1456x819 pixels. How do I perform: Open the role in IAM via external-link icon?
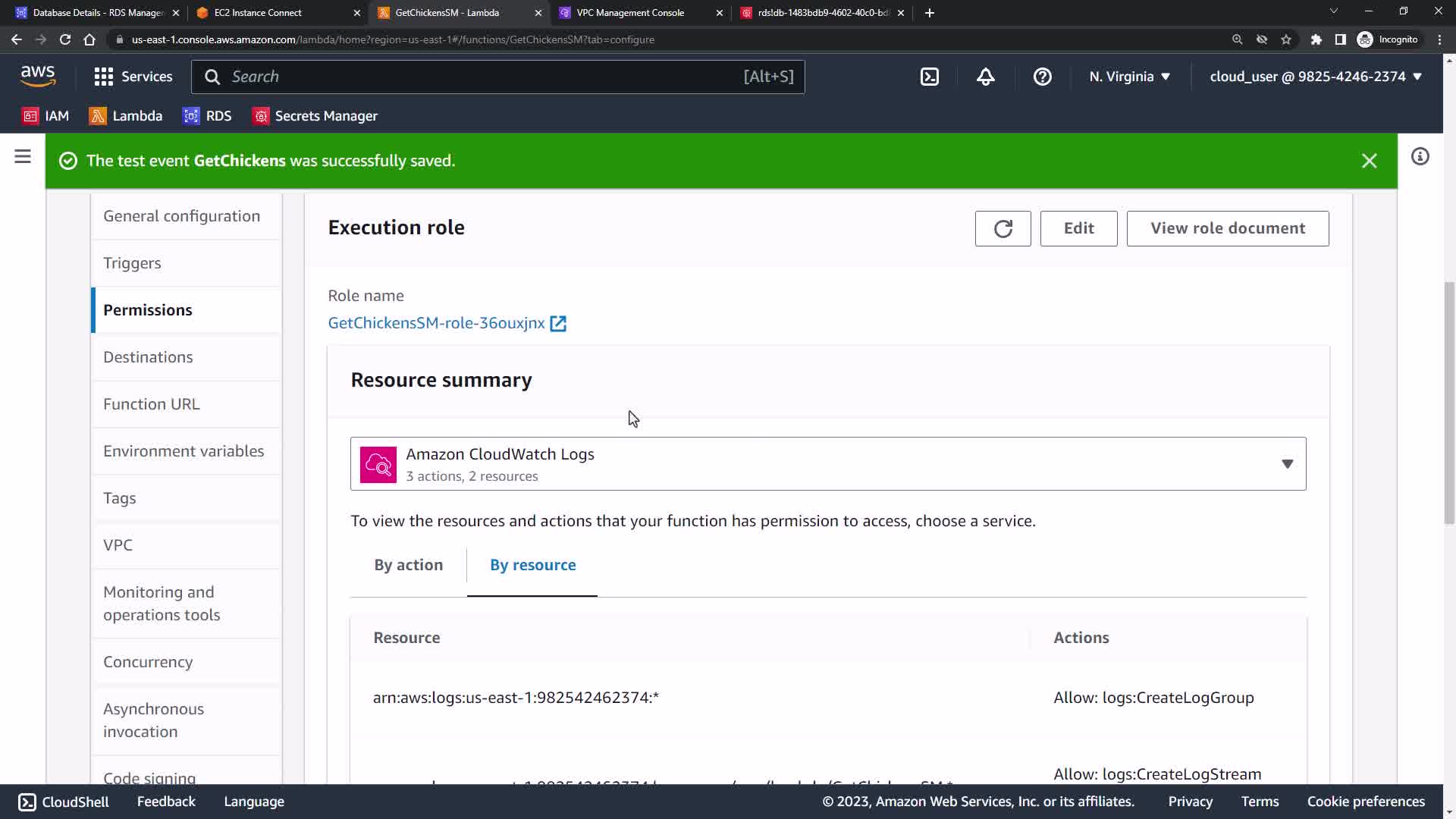558,324
